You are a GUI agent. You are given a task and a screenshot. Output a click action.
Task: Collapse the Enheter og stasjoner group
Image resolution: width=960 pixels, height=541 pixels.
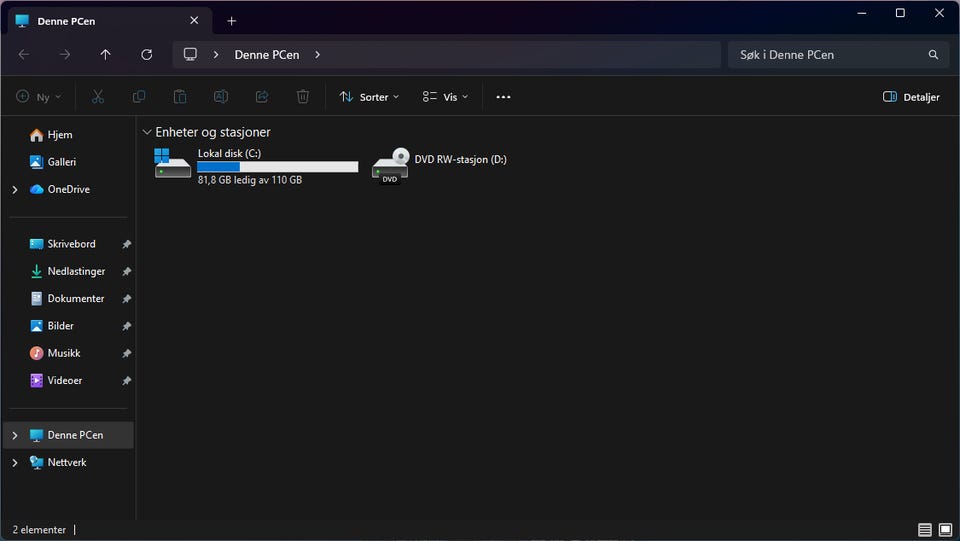tap(147, 132)
